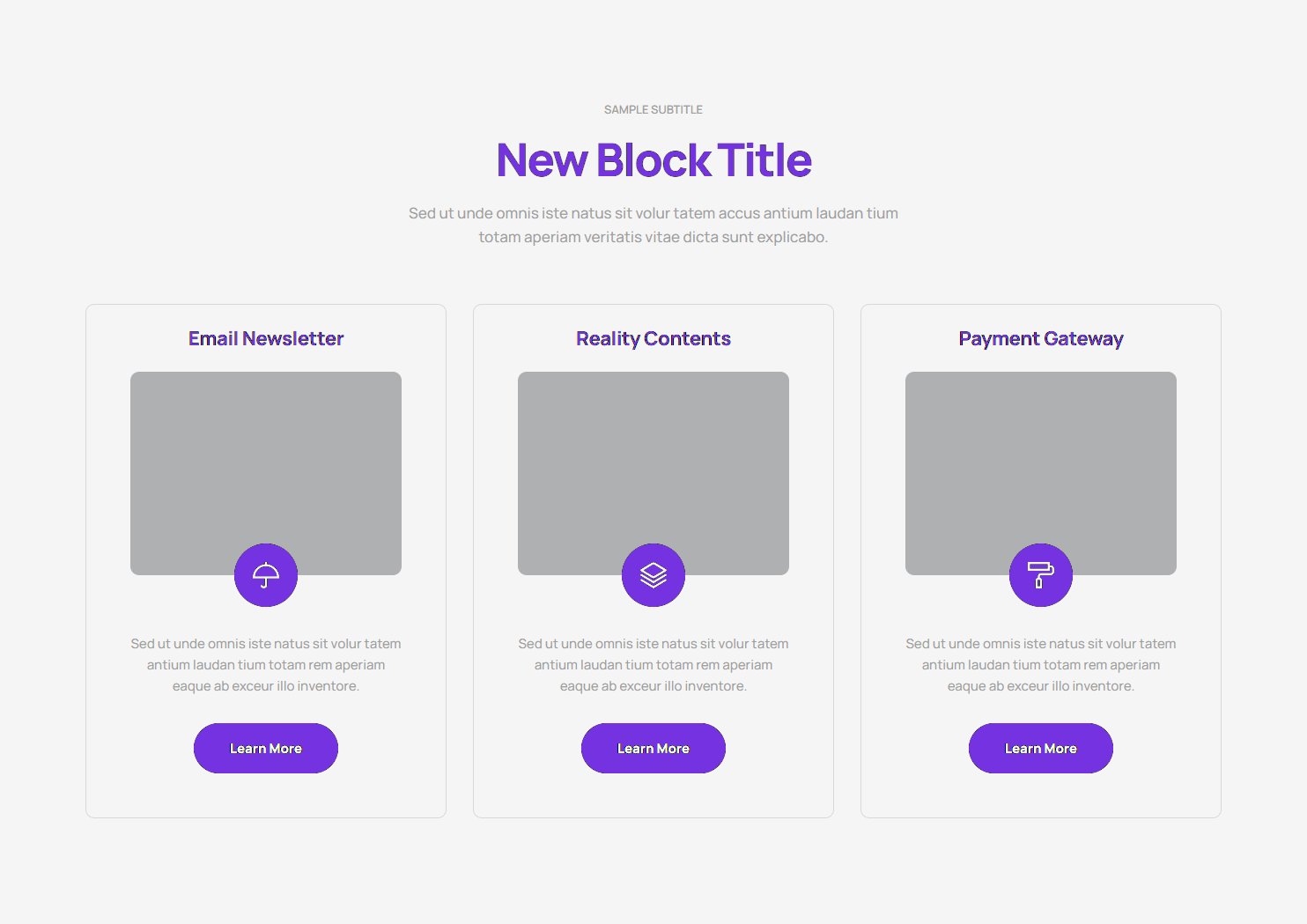Viewport: 1307px width, 924px height.
Task: Click empty space beside the Email Newsletter heading
Action: [396, 339]
